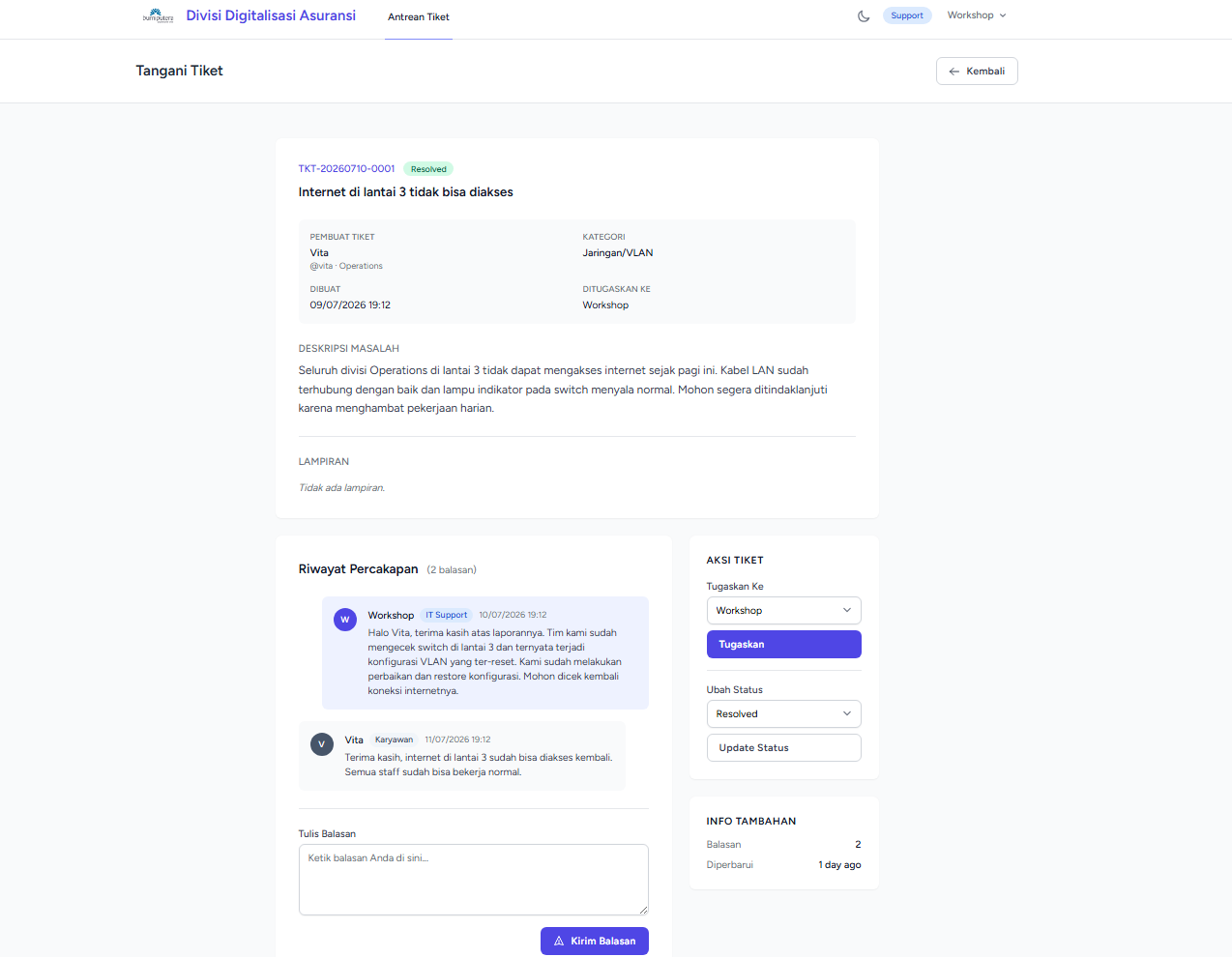Click the back arrow icon beside Kembali
Viewport: 1232px width, 957px height.
pyautogui.click(x=954, y=72)
